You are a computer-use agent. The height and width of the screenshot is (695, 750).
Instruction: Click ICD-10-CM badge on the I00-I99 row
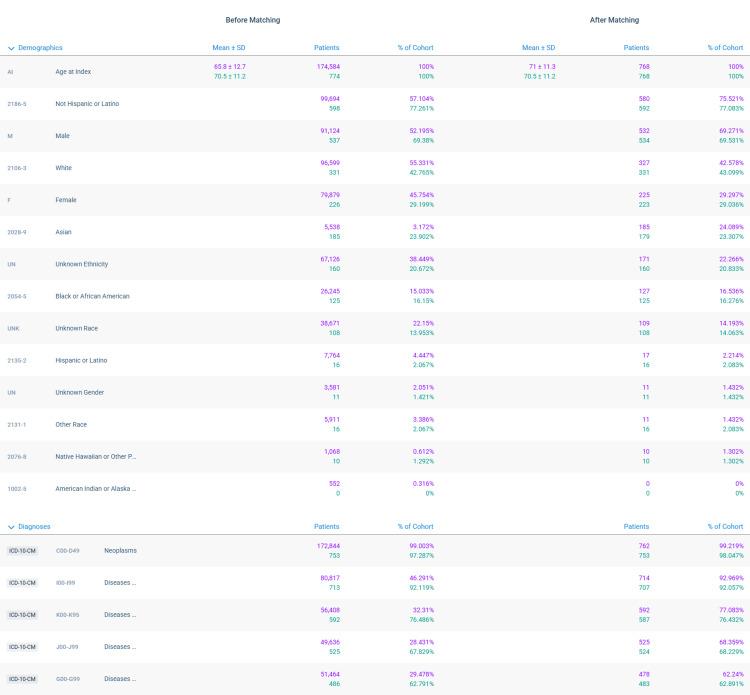[23, 583]
